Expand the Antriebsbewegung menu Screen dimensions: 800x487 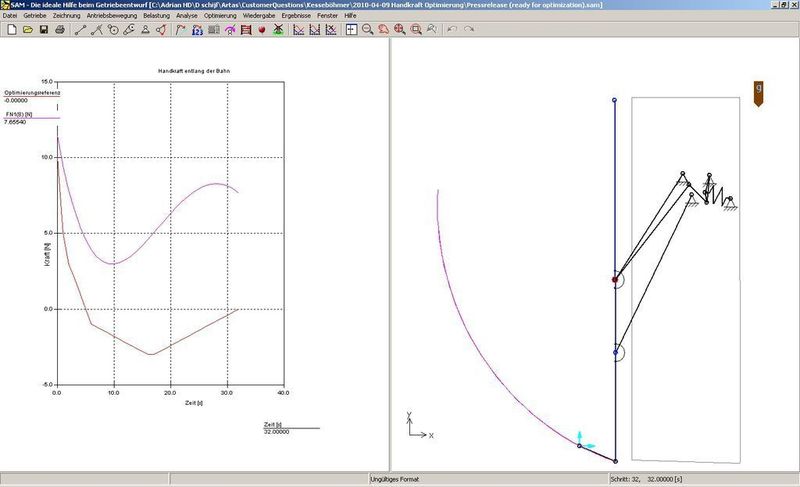[113, 17]
